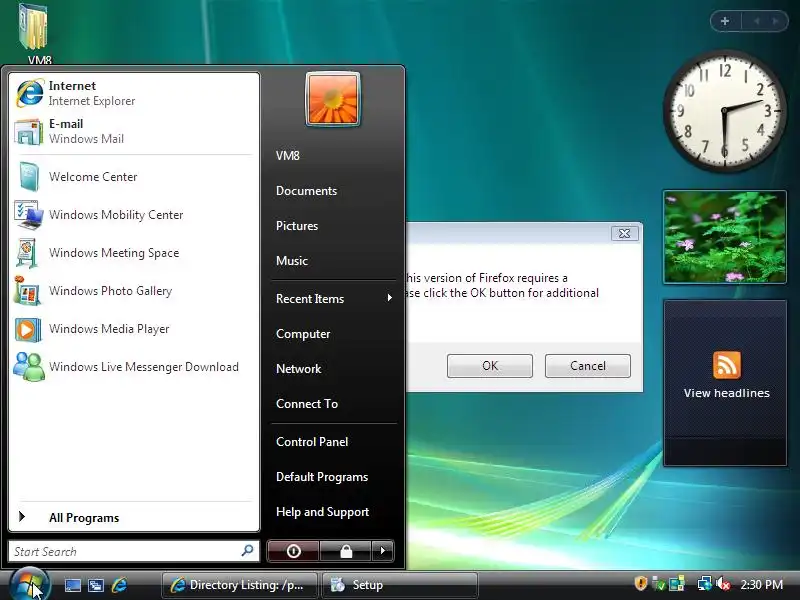The width and height of the screenshot is (800, 600).
Task: Close the Firefox requirement dialog
Action: click(x=624, y=233)
